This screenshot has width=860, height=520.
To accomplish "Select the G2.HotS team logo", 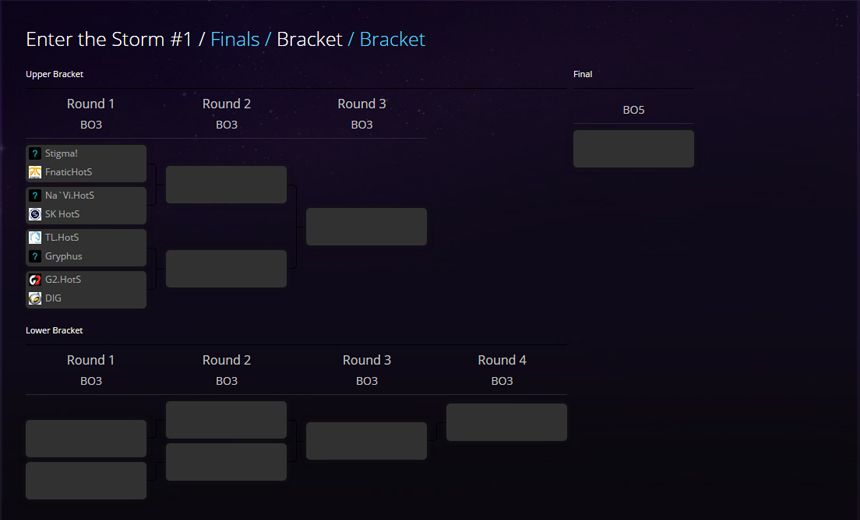I will 35,280.
